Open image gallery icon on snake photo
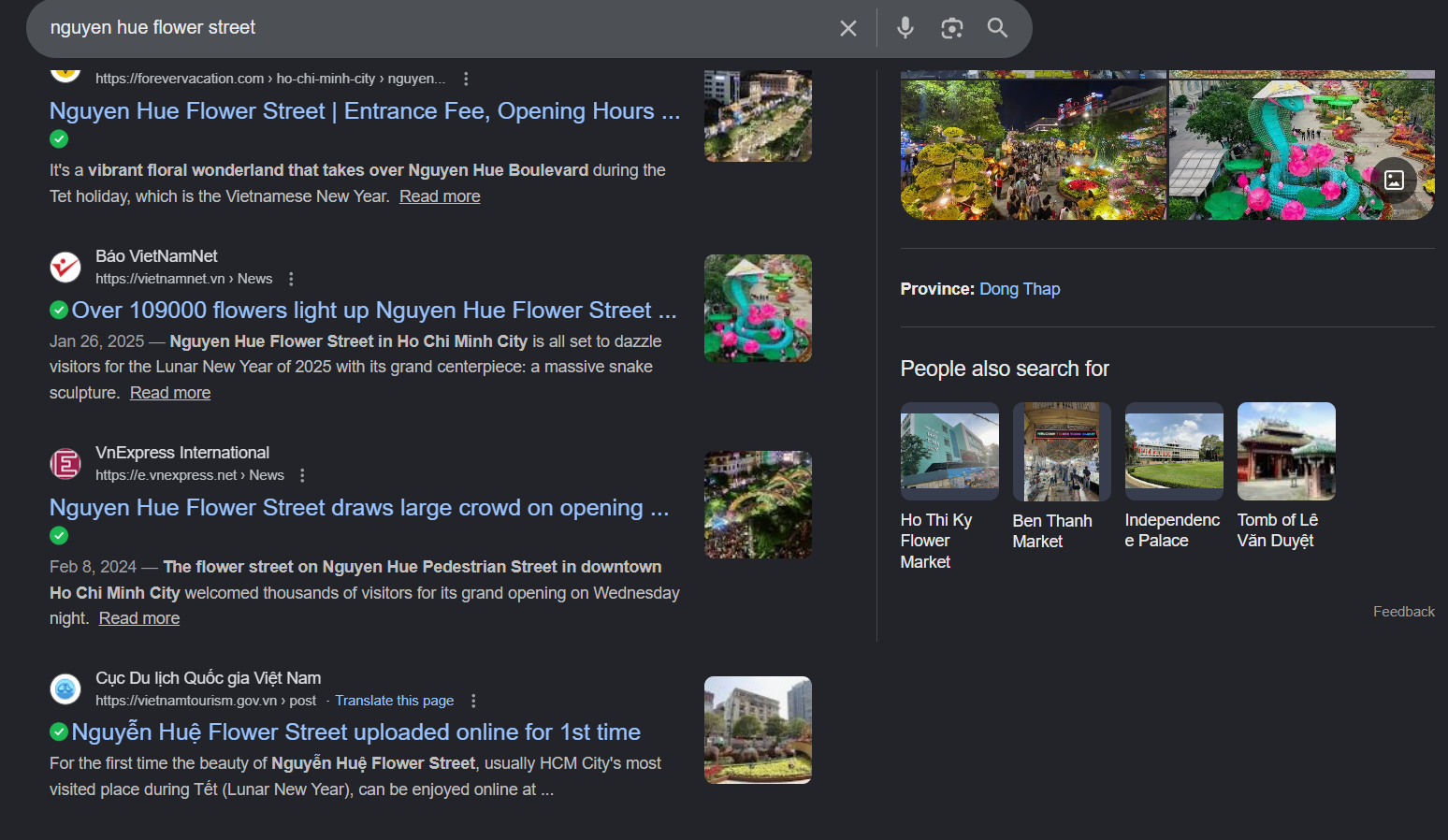The width and height of the screenshot is (1448, 840). pos(1394,181)
